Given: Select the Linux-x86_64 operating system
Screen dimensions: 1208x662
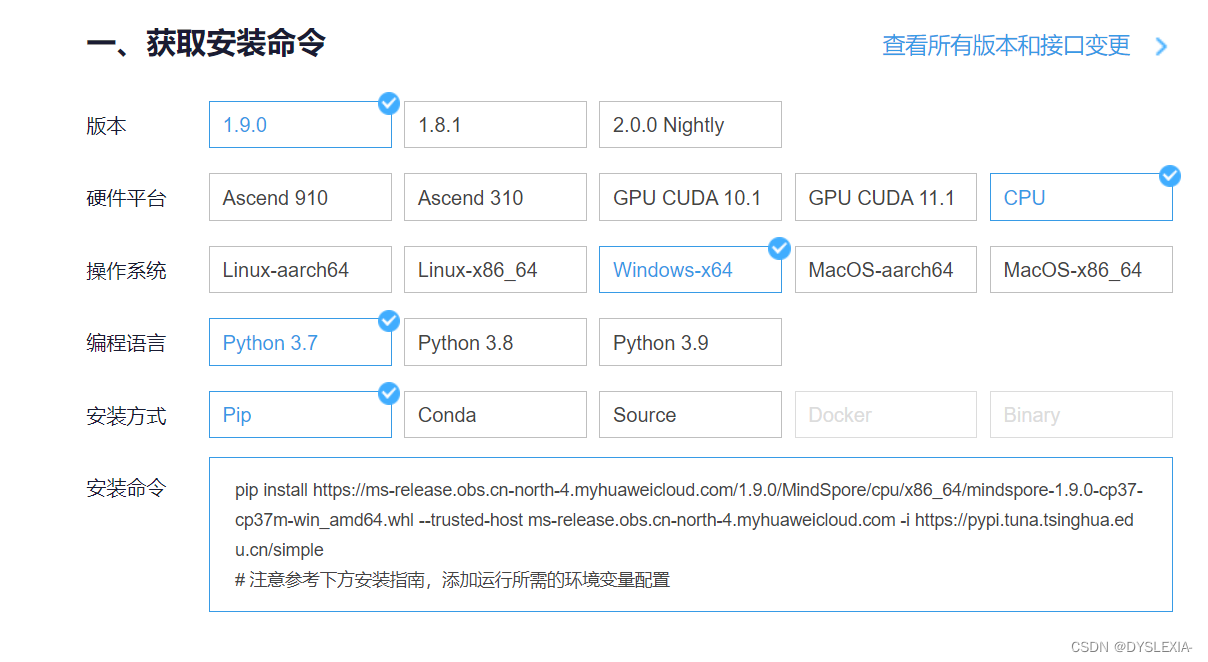Looking at the screenshot, I should click(x=494, y=269).
